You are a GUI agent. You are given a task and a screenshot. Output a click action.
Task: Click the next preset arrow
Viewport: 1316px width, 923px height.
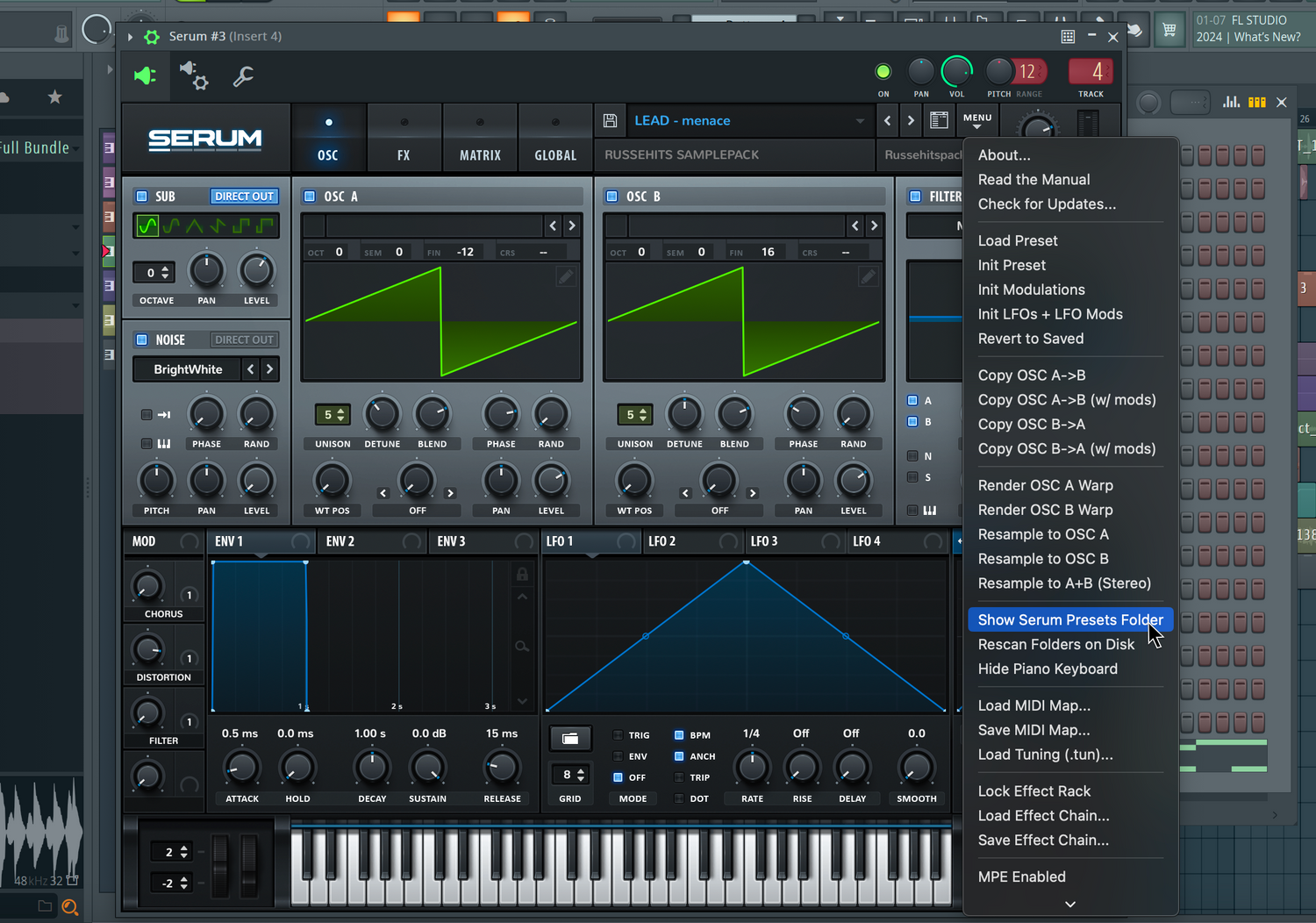tap(911, 121)
